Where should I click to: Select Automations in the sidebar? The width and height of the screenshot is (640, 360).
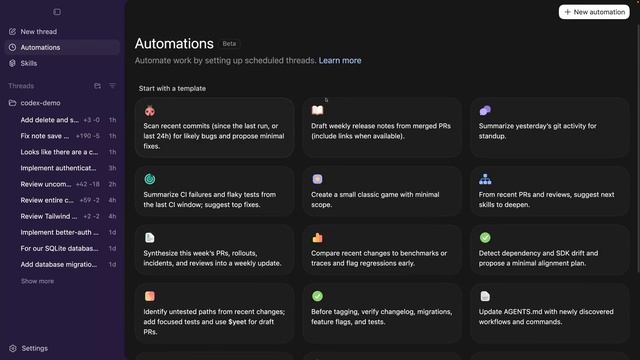(62, 47)
